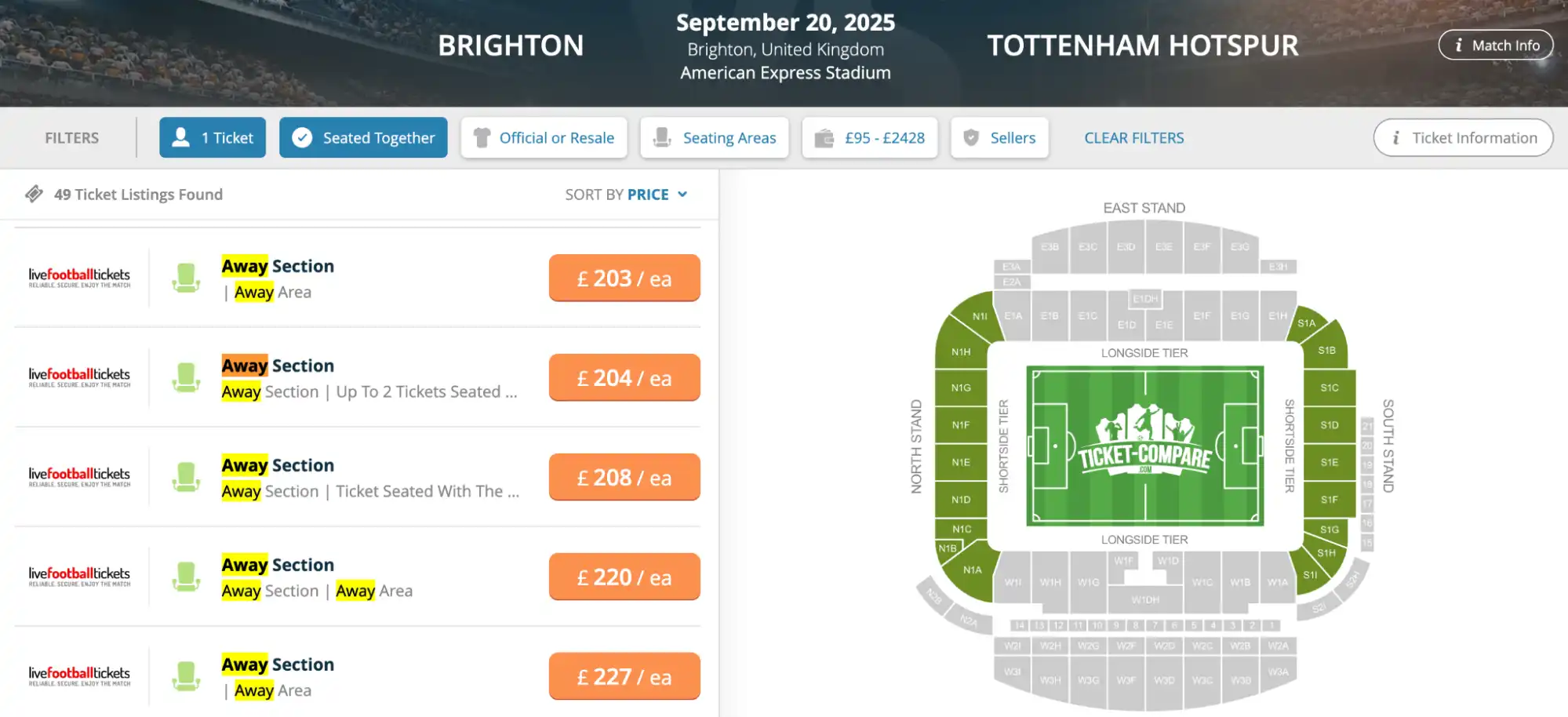Viewport: 1568px width, 717px height.
Task: Toggle the Official or Resale filter
Action: point(544,137)
